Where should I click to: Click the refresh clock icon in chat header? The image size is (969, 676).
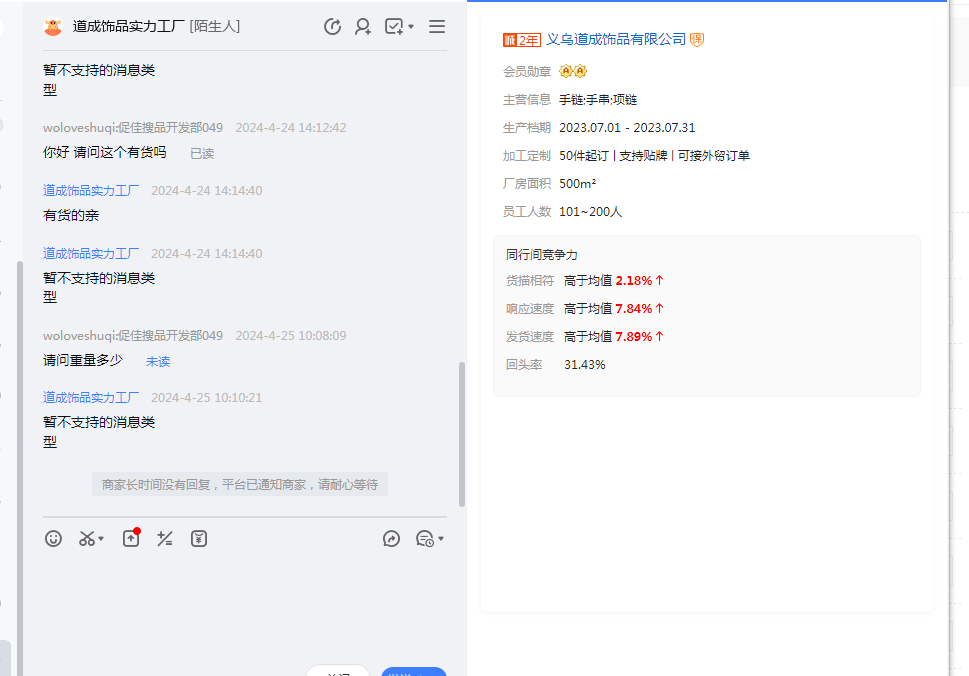pyautogui.click(x=333, y=27)
